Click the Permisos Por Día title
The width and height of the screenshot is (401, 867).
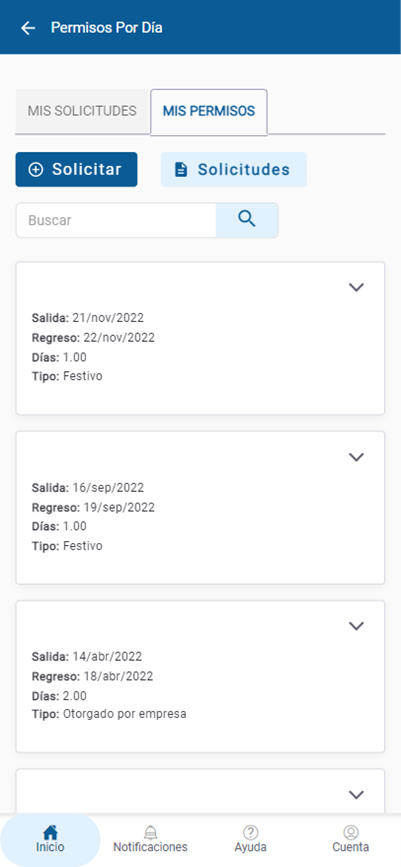click(107, 28)
